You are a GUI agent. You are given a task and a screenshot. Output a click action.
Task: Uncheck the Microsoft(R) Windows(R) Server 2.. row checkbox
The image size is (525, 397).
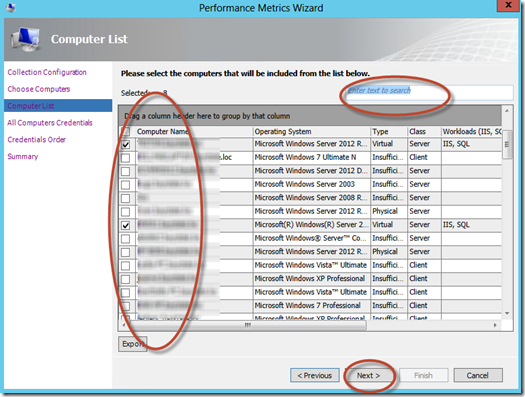[126, 225]
